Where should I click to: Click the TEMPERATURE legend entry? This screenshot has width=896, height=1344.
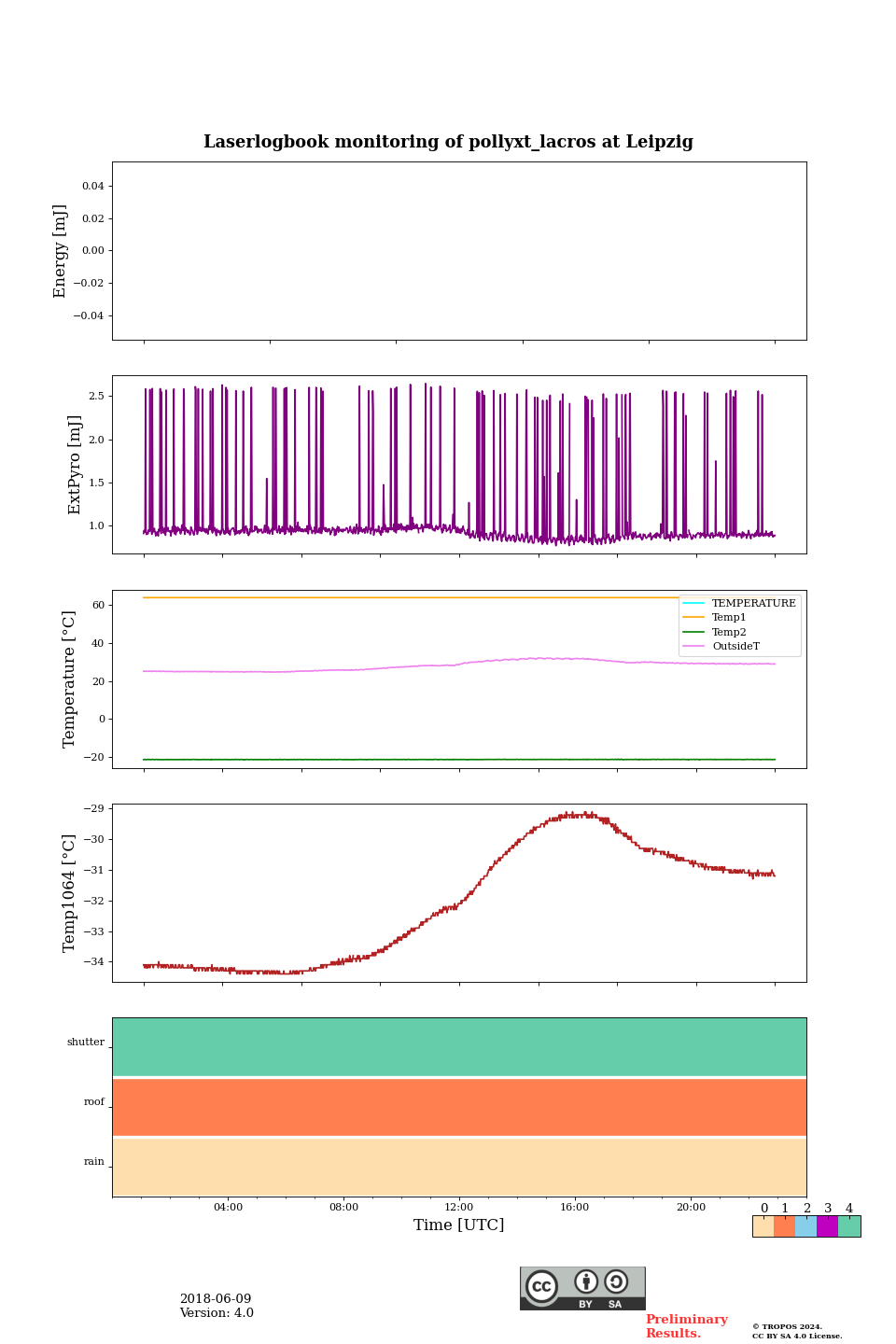point(739,603)
